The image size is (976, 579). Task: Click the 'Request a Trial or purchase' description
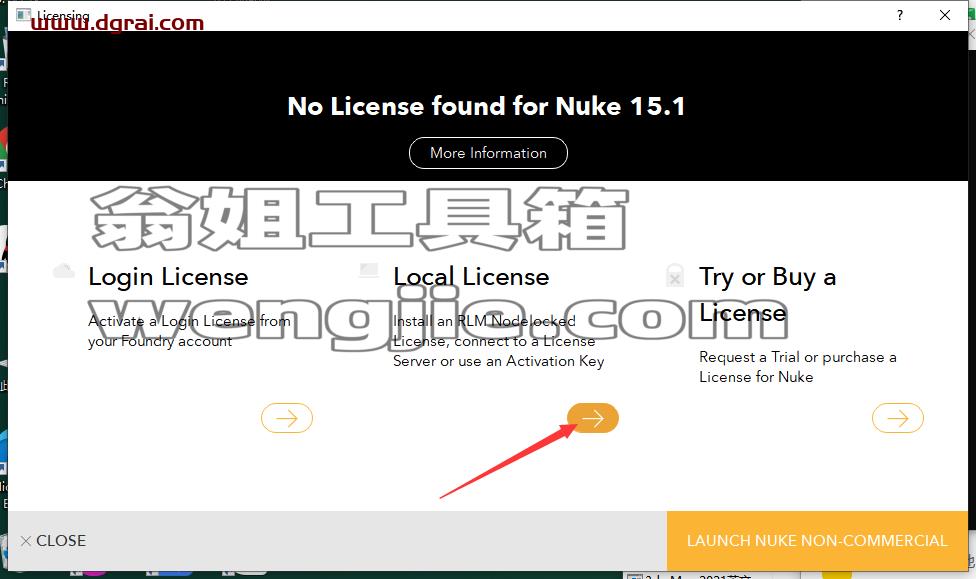coord(797,367)
